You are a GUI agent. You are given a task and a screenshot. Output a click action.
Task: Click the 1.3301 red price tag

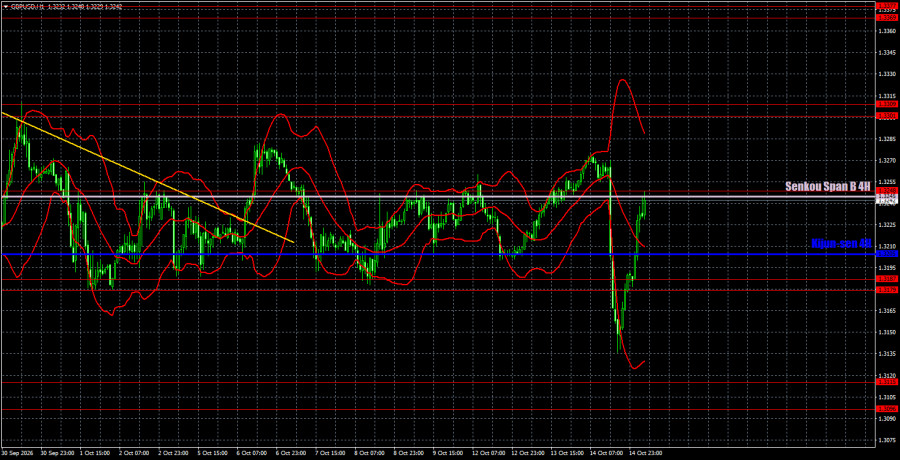click(x=887, y=117)
